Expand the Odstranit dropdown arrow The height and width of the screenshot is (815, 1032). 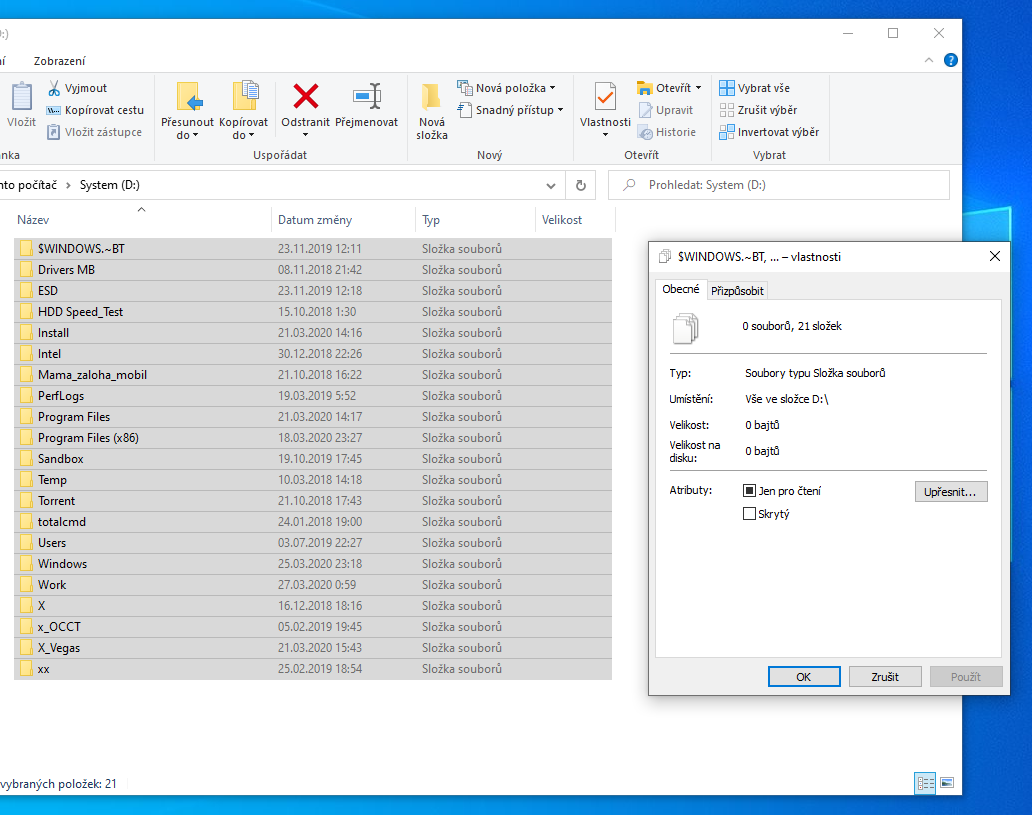305,135
